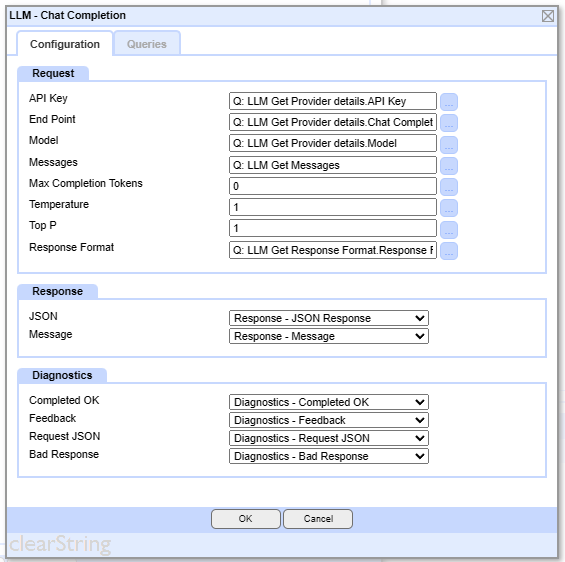565x562 pixels.
Task: Open the Max Completion Tokens ellipsis button
Action: coord(449,187)
